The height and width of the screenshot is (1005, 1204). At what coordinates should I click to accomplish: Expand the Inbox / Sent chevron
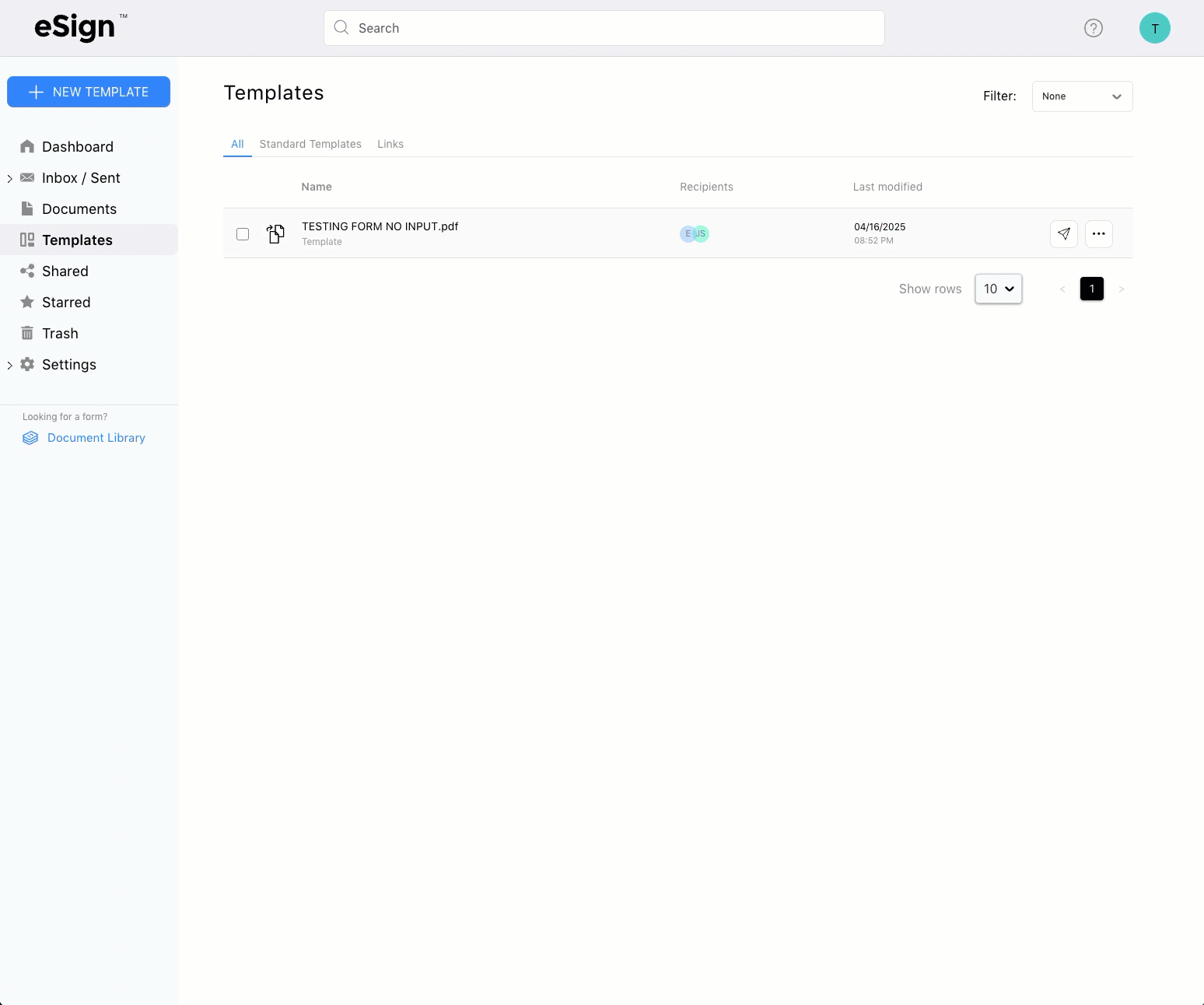tap(9, 178)
